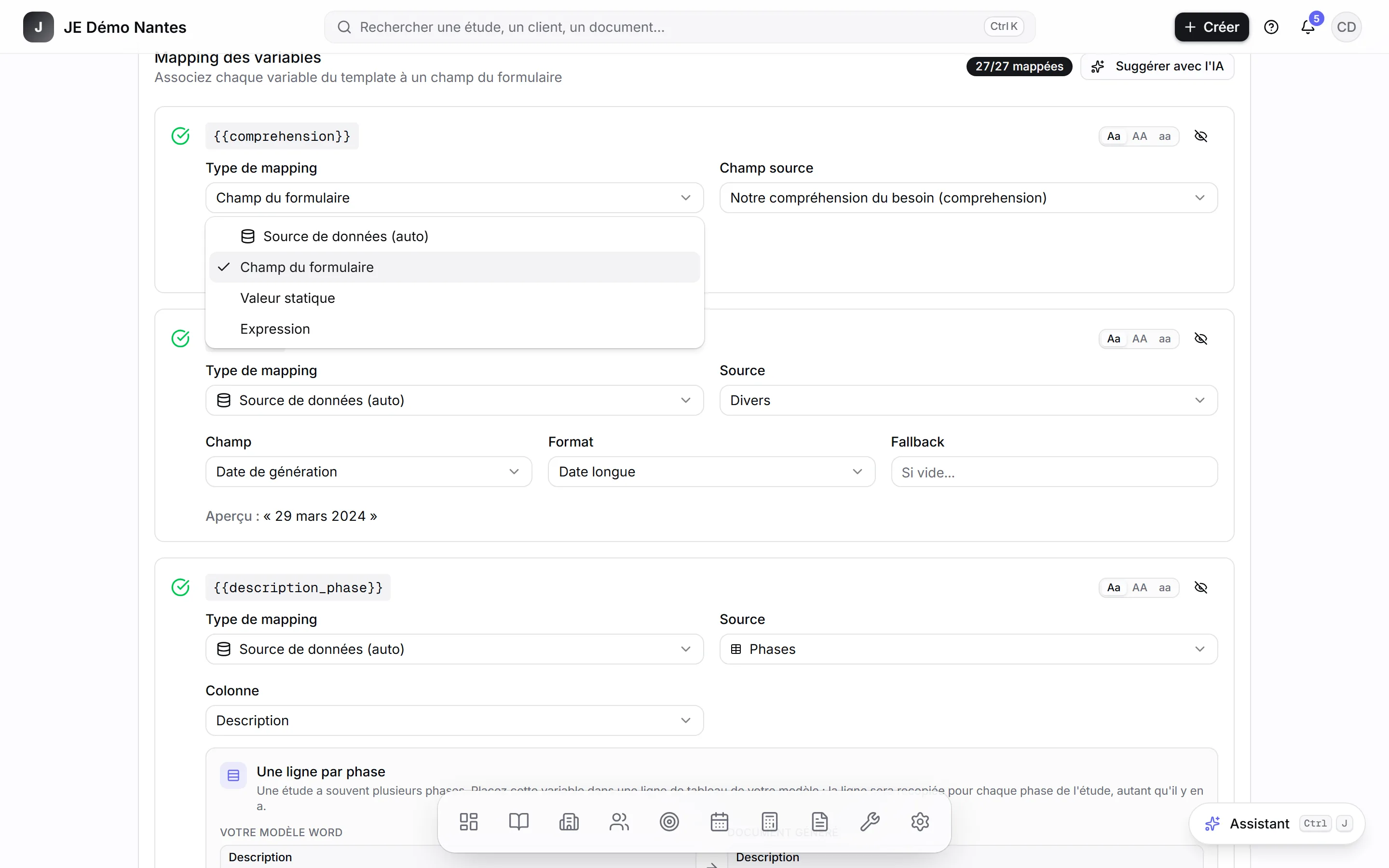Set capitalized Aa case for {{comprehension}}
Viewport: 1389px width, 868px height.
pos(1114,136)
